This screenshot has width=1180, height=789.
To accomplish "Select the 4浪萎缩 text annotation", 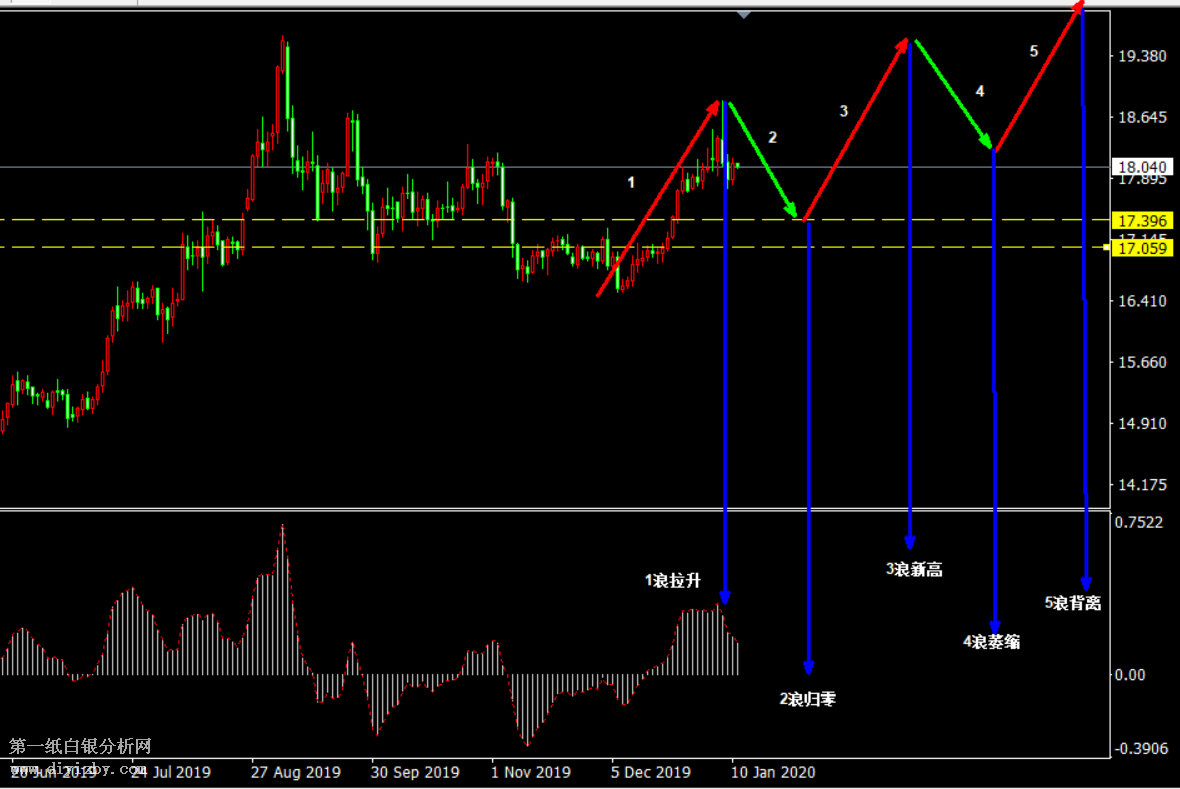I will tap(991, 642).
